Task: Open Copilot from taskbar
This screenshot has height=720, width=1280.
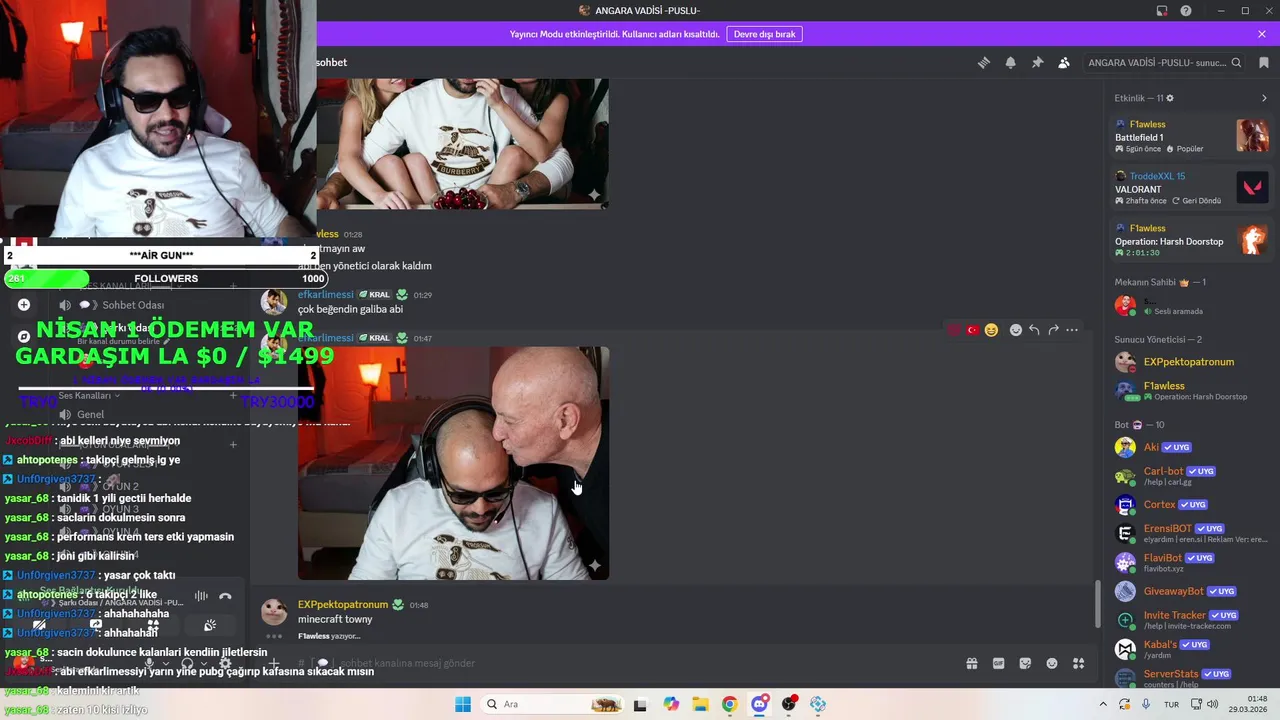Action: 670,704
